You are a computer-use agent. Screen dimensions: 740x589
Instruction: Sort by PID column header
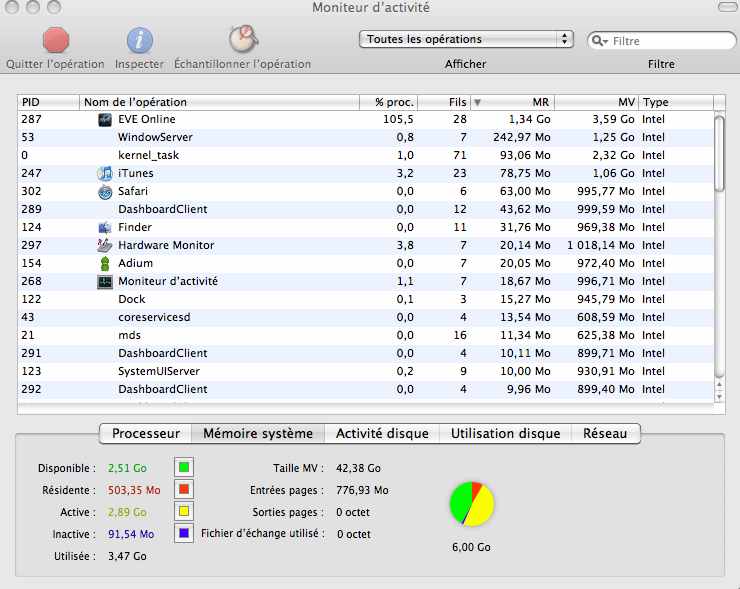click(x=49, y=102)
